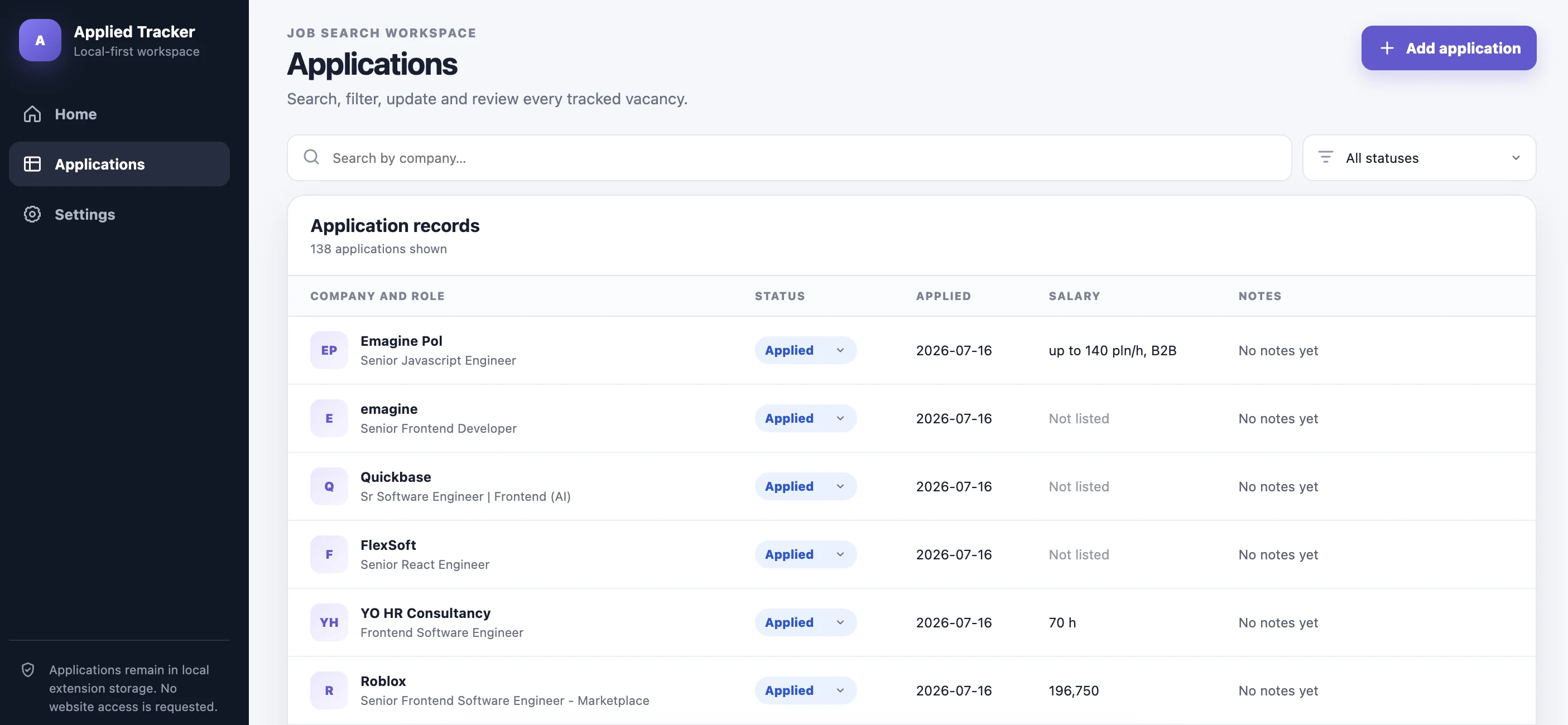This screenshot has width=1568, height=725.
Task: Click the filter lines icon beside All statuses
Action: click(1326, 157)
